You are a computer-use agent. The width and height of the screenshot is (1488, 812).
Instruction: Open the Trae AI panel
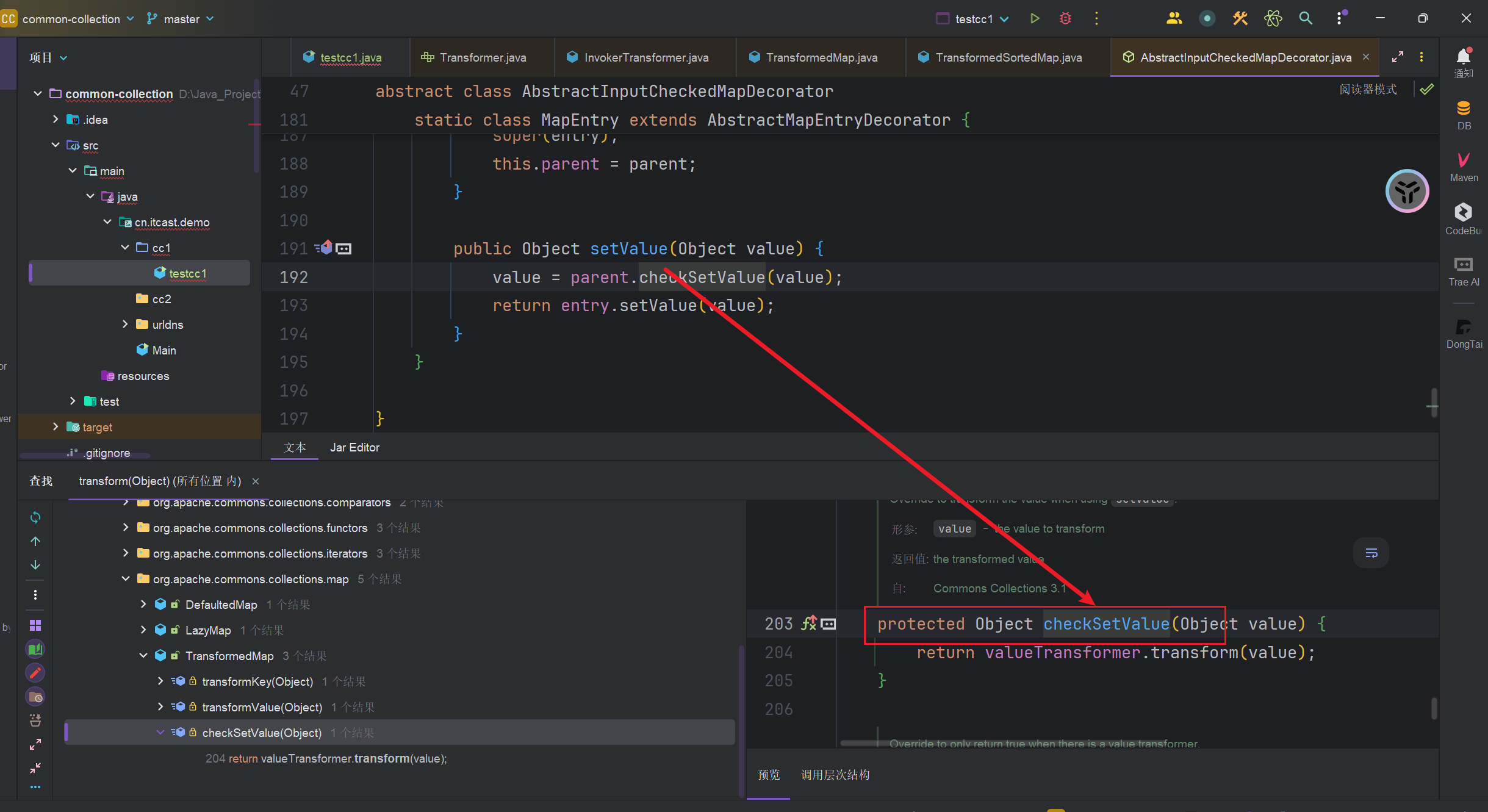point(1464,270)
